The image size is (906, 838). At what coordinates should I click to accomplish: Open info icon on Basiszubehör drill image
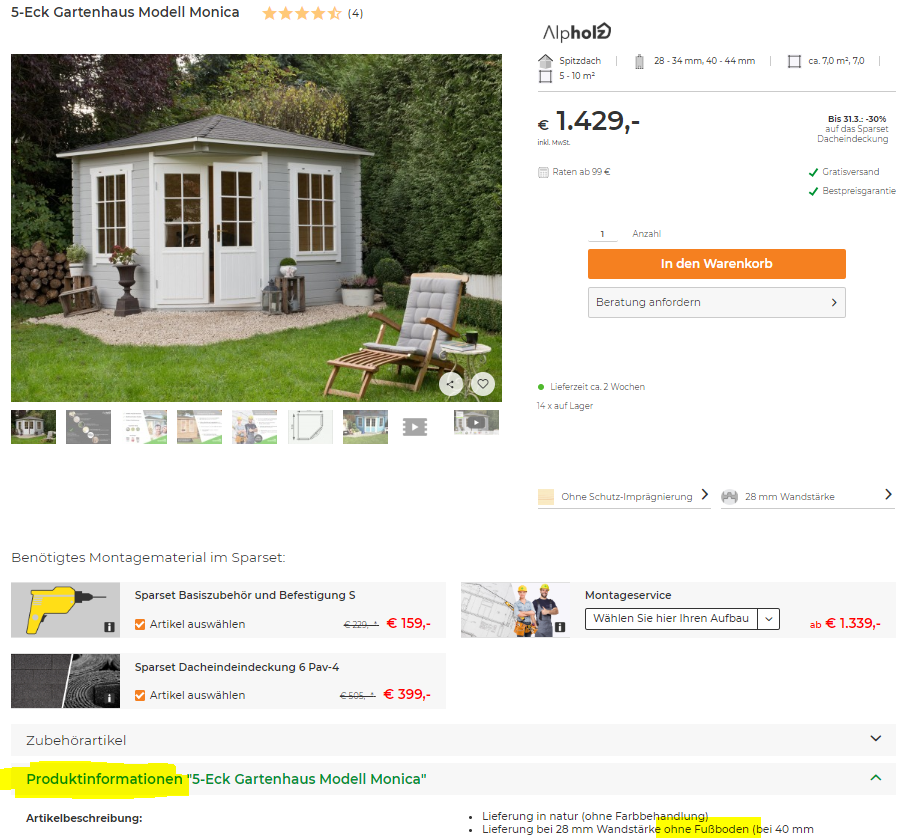[109, 627]
